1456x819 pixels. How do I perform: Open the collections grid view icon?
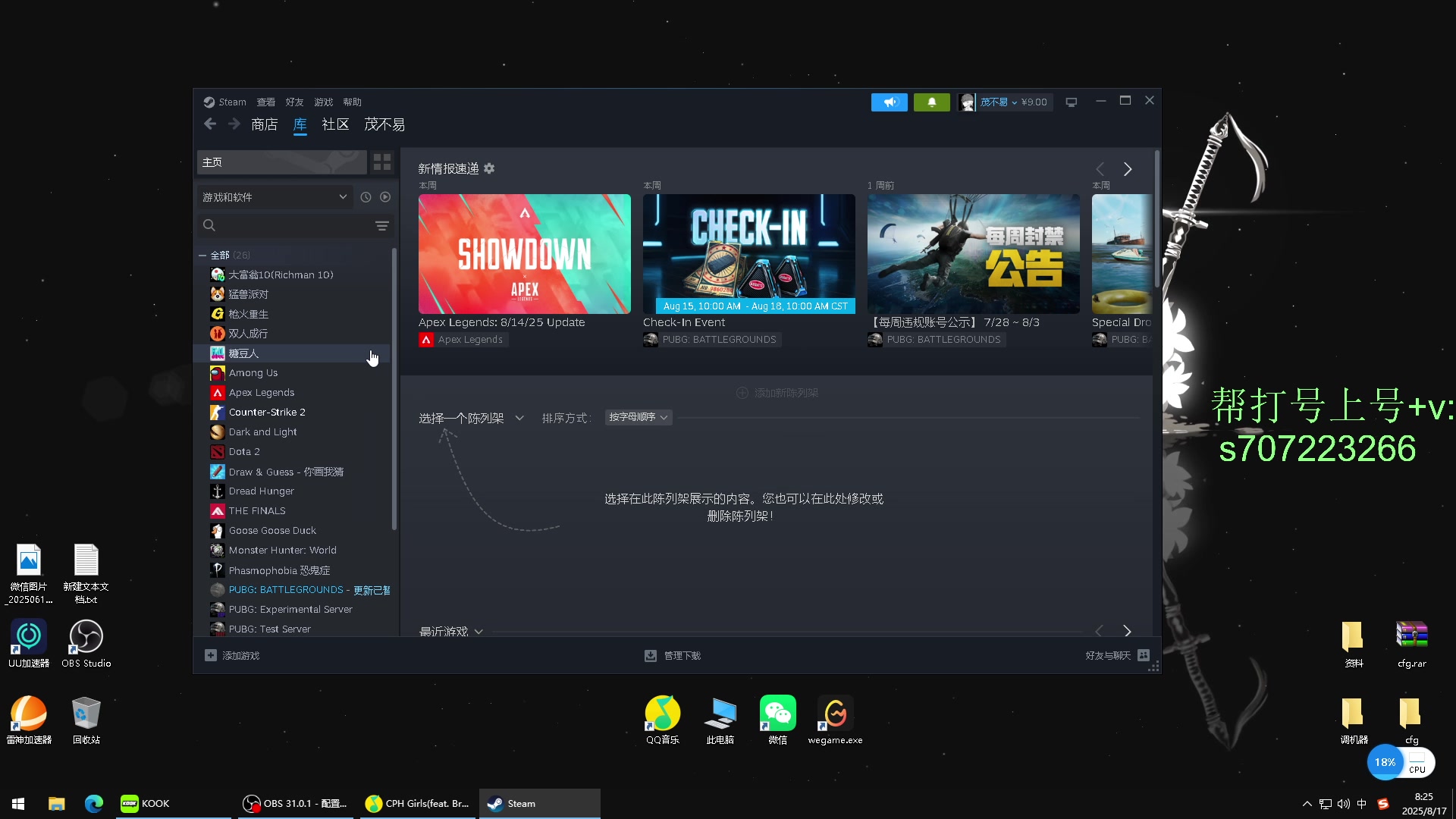(382, 162)
